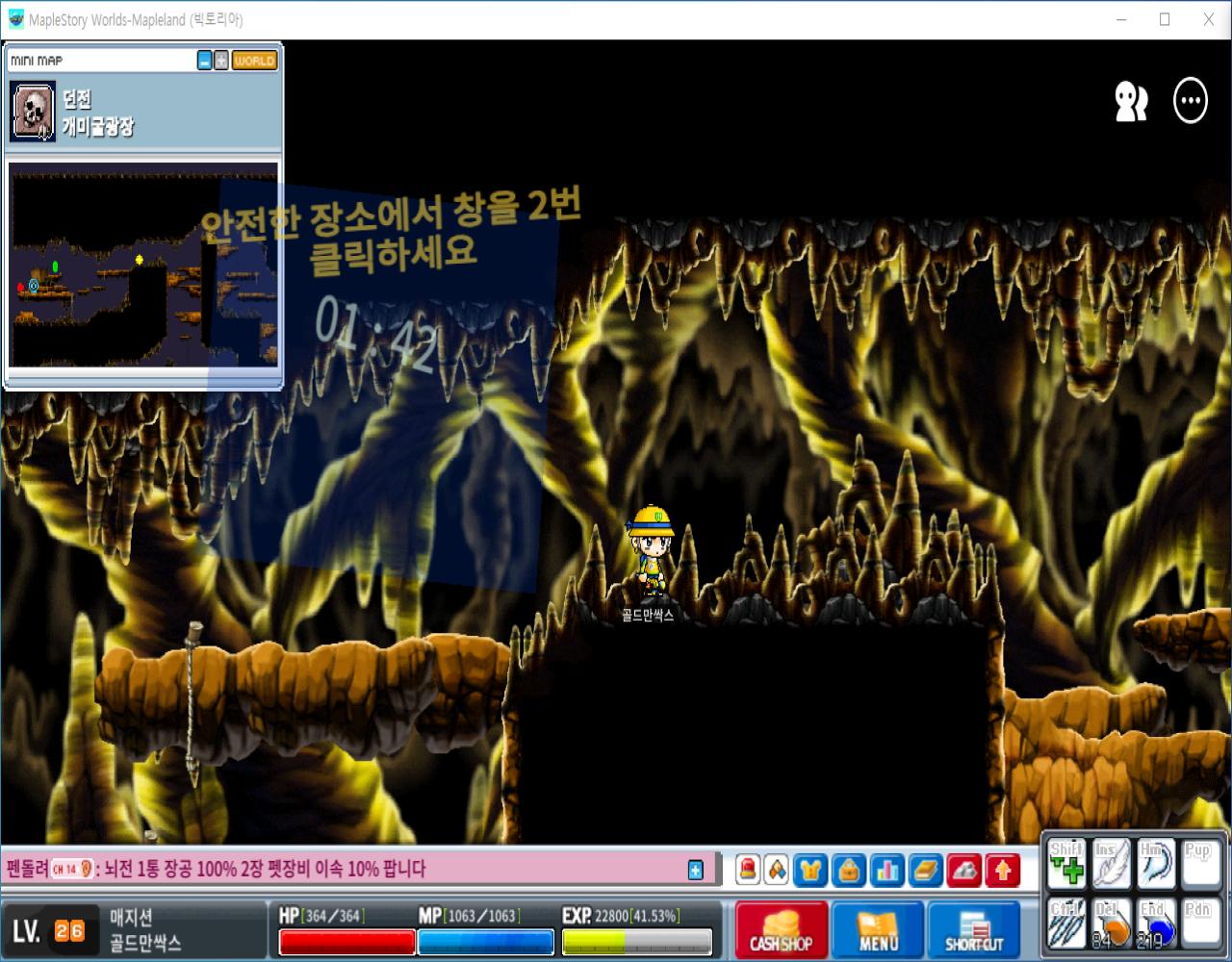Use the Del quickslot orange potion
Screen dimensions: 1232x962
click(1111, 922)
